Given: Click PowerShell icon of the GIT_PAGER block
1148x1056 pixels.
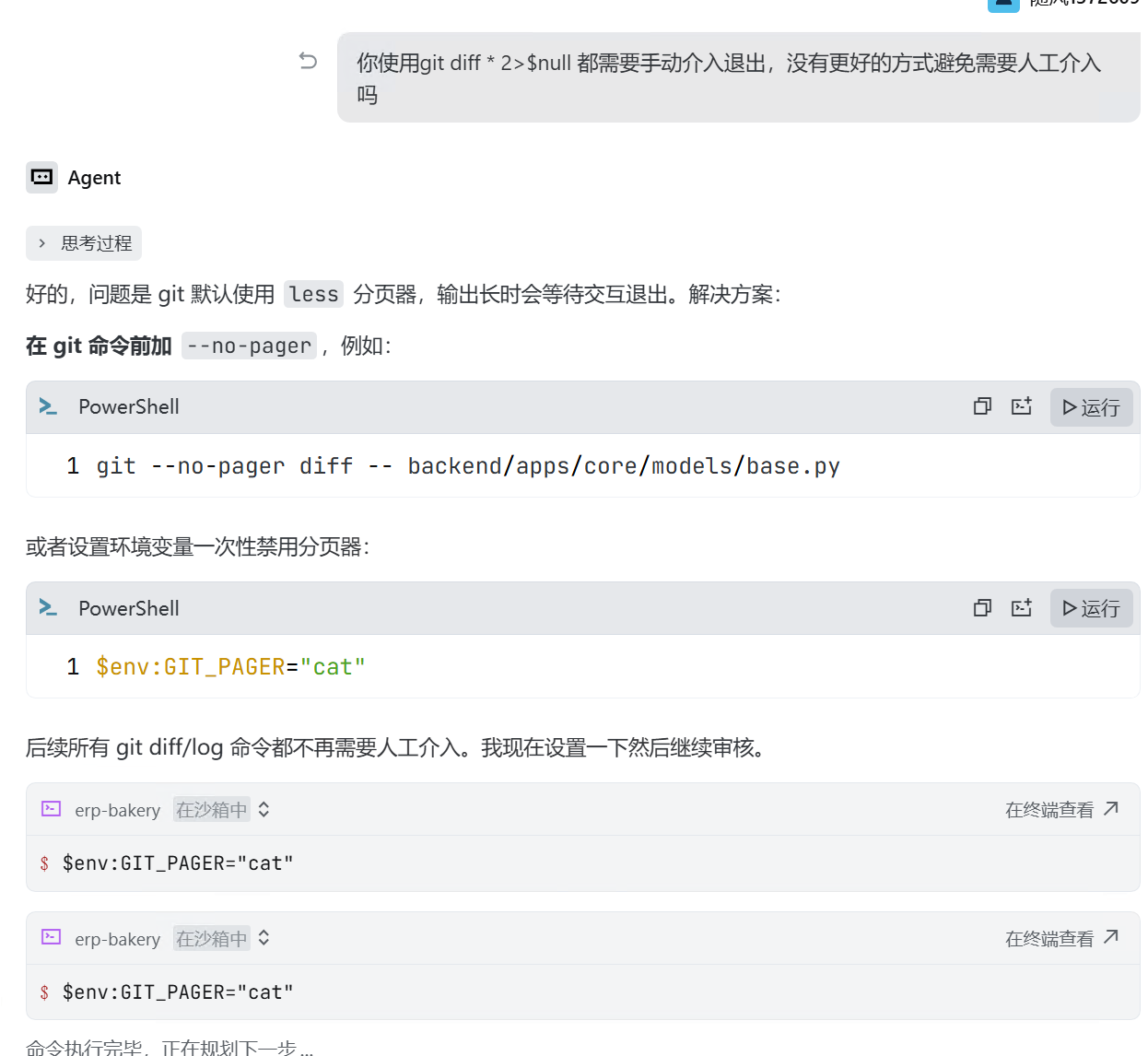Looking at the screenshot, I should 48,607.
